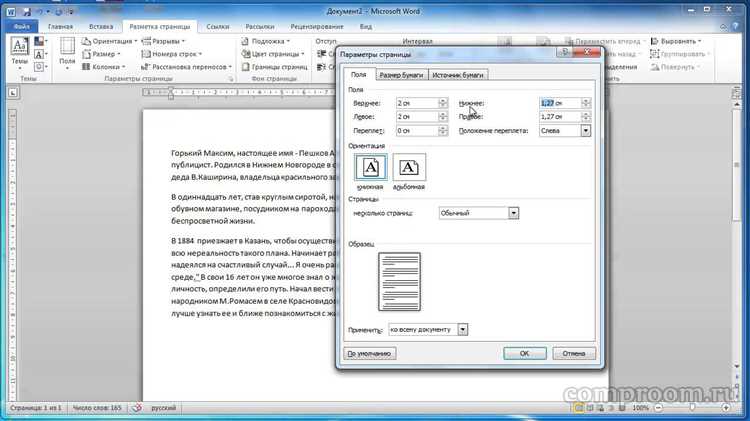
Task: Open Параметры страницы dialog launcher
Action: click(231, 78)
